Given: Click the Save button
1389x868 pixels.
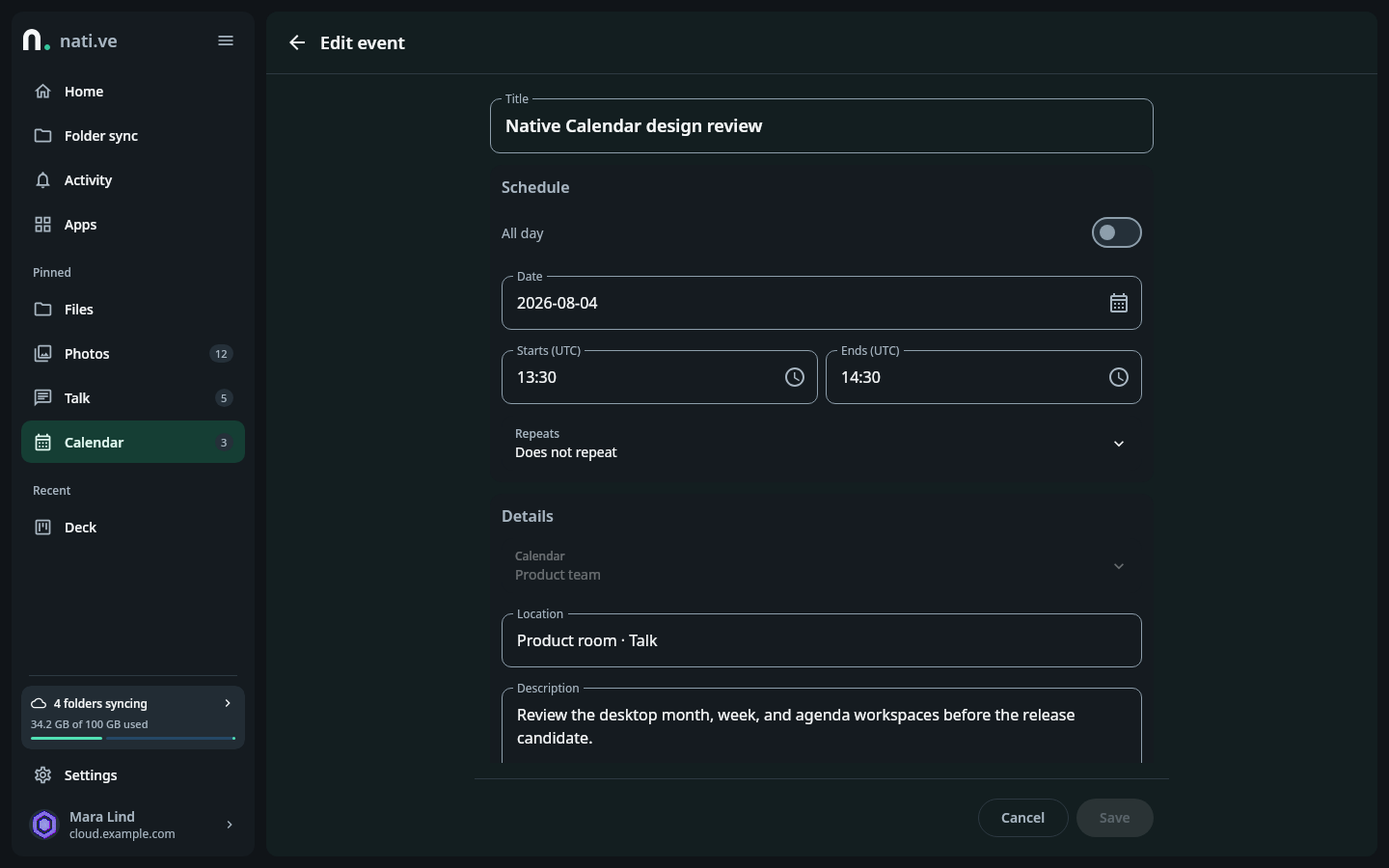Looking at the screenshot, I should pyautogui.click(x=1114, y=818).
